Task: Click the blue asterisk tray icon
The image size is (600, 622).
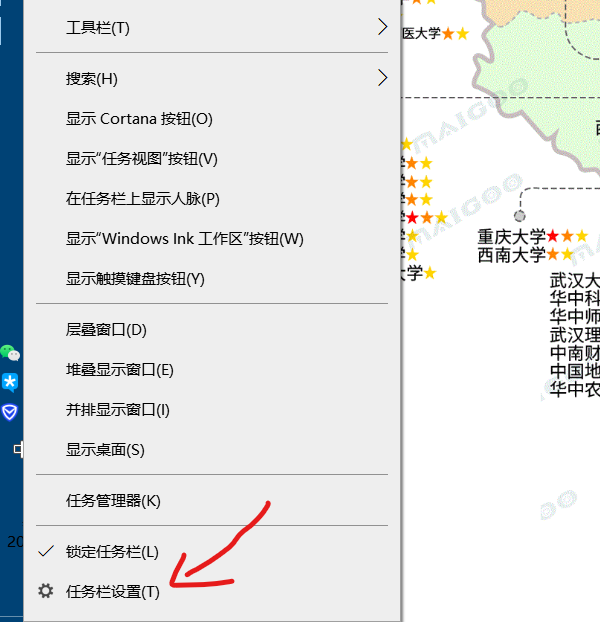Action: (10, 382)
